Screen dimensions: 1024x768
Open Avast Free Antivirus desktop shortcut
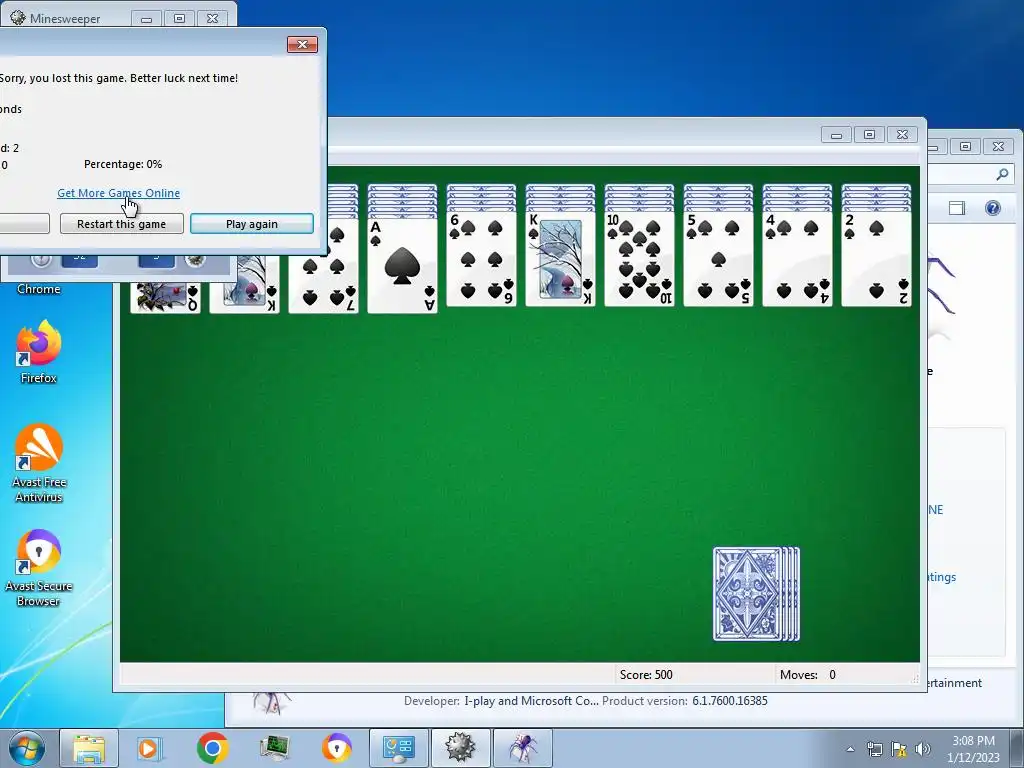(39, 463)
